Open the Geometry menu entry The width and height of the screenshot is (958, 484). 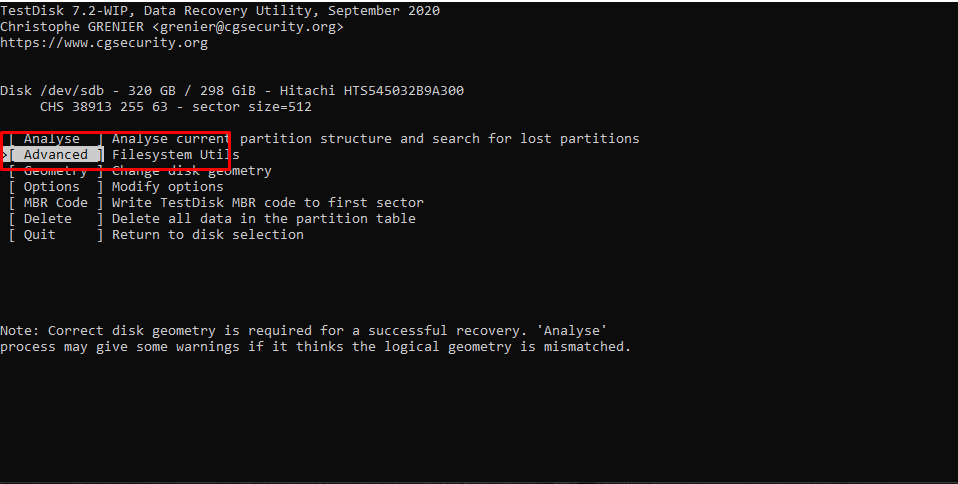click(56, 171)
